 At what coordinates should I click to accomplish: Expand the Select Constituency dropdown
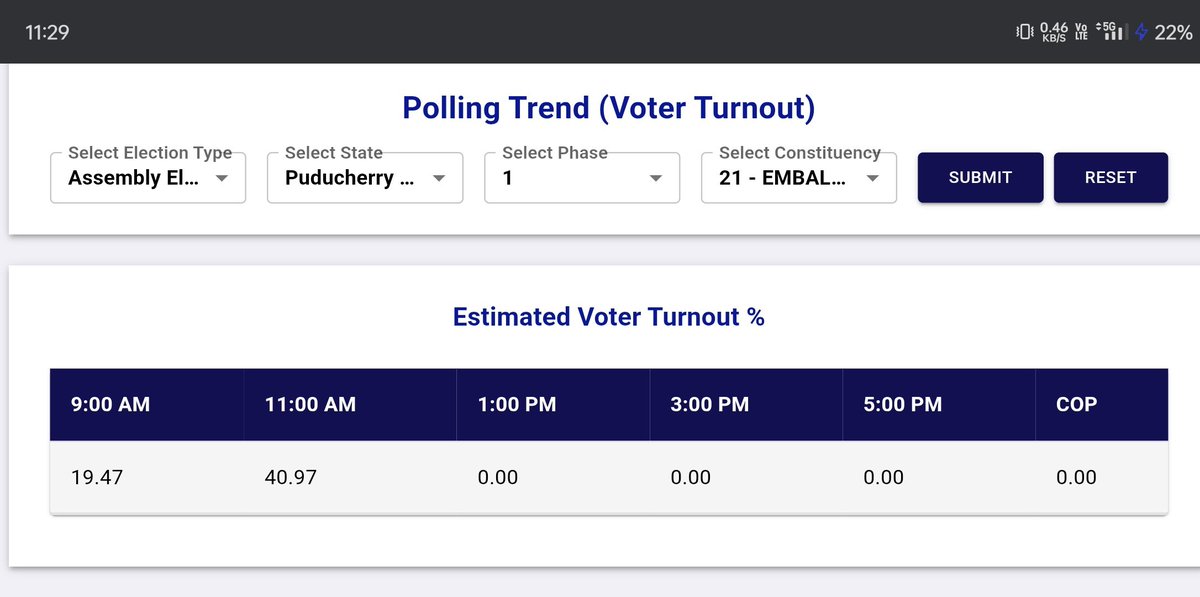tap(799, 178)
